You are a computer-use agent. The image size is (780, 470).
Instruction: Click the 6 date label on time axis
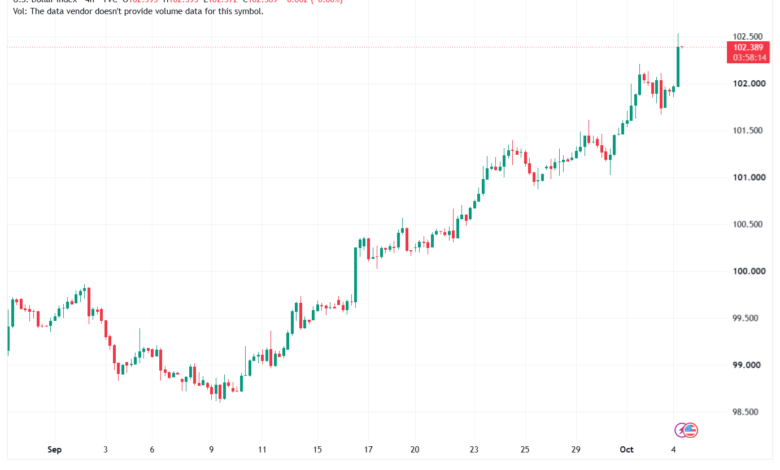[x=152, y=449]
